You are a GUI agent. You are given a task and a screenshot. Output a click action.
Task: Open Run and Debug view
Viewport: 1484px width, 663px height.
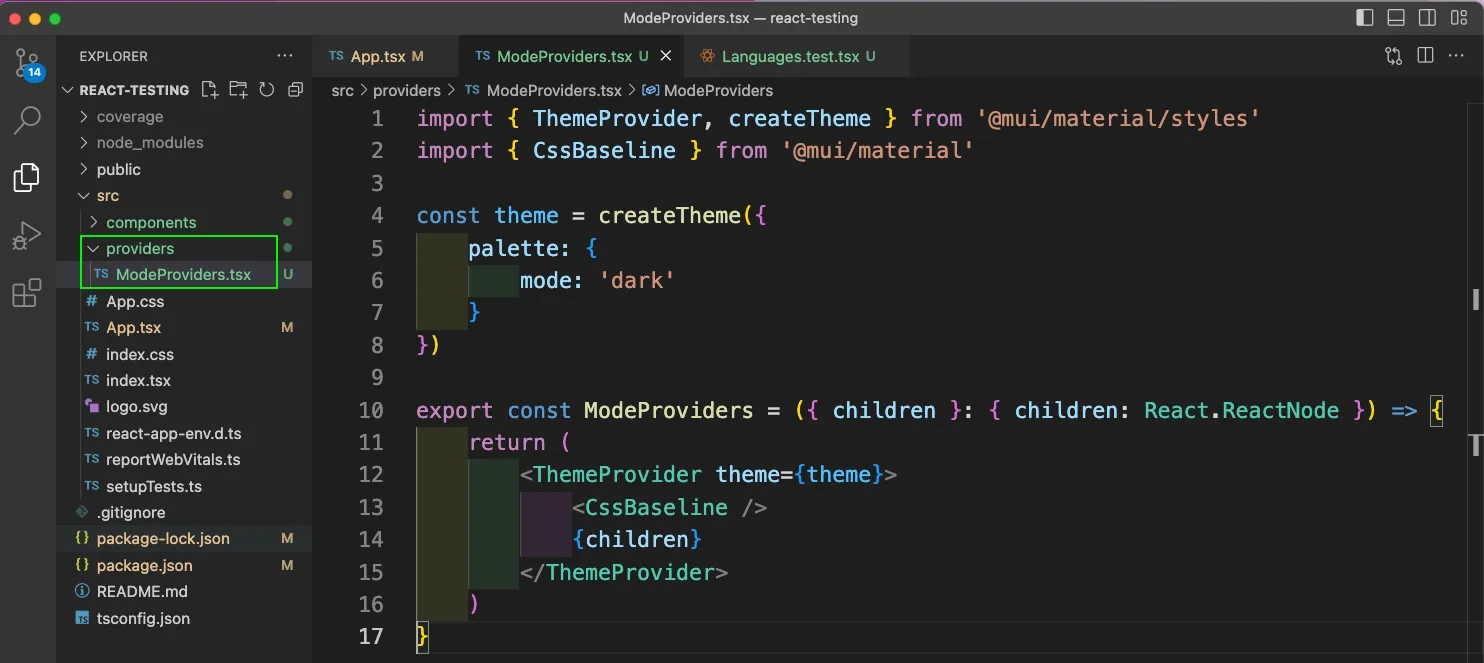point(27,236)
